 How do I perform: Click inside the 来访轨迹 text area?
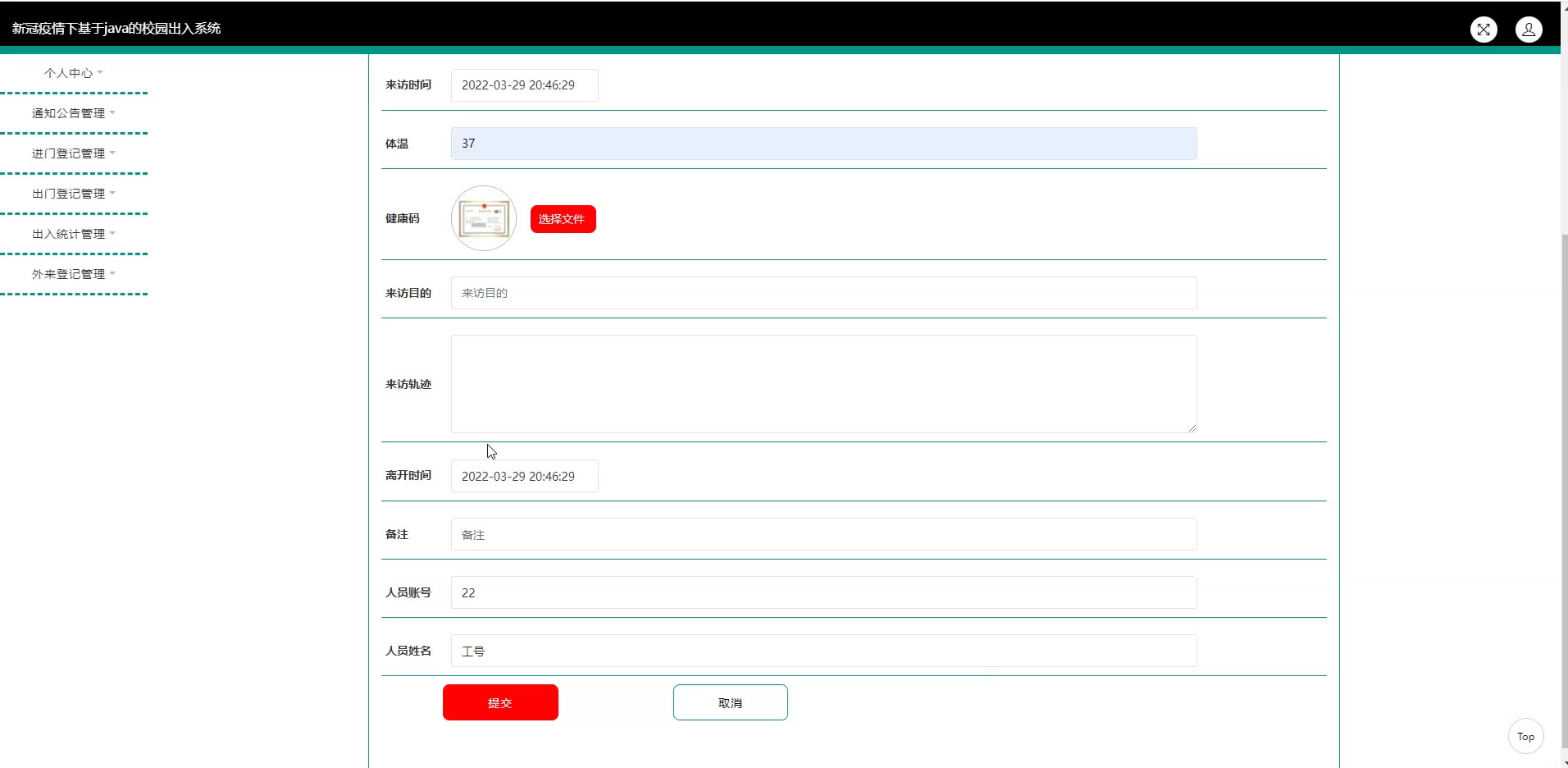[x=824, y=384]
